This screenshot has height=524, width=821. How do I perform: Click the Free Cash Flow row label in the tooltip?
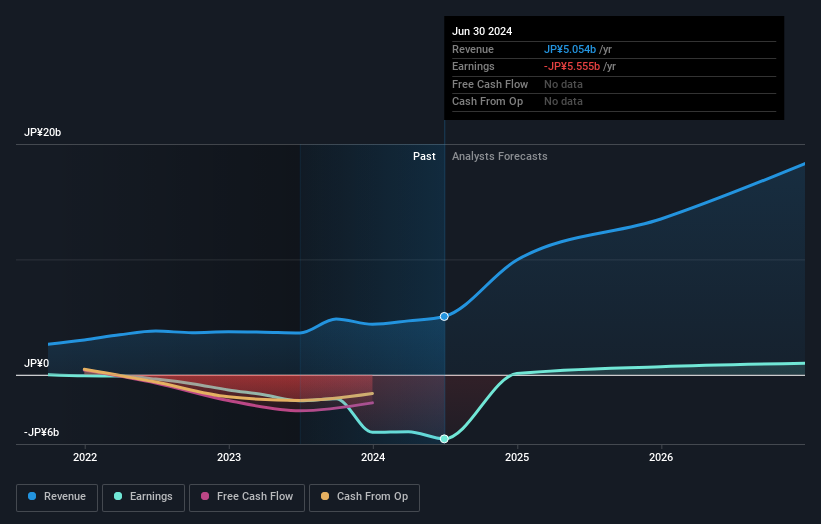point(490,84)
